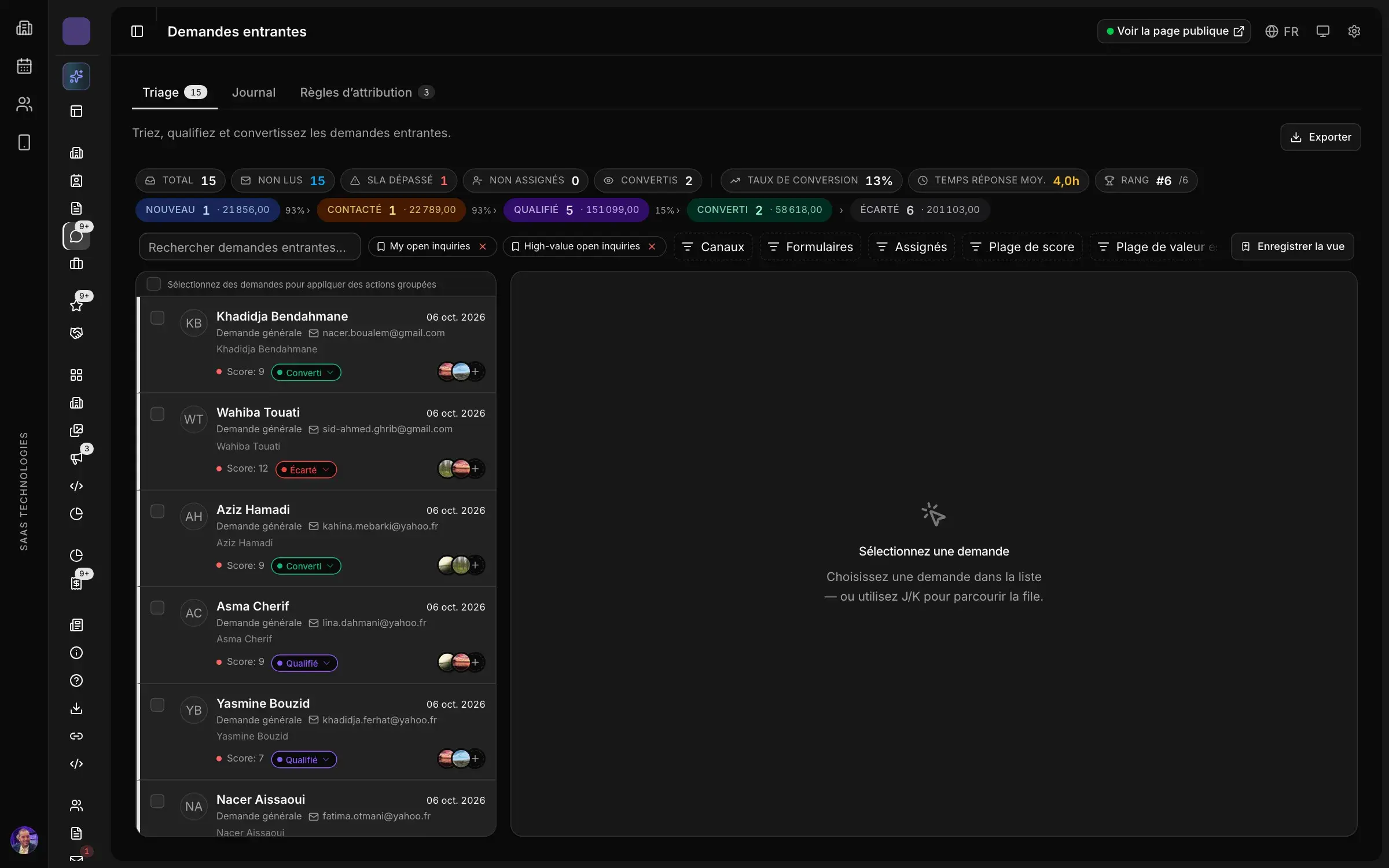Click the Exporter button

pos(1320,137)
